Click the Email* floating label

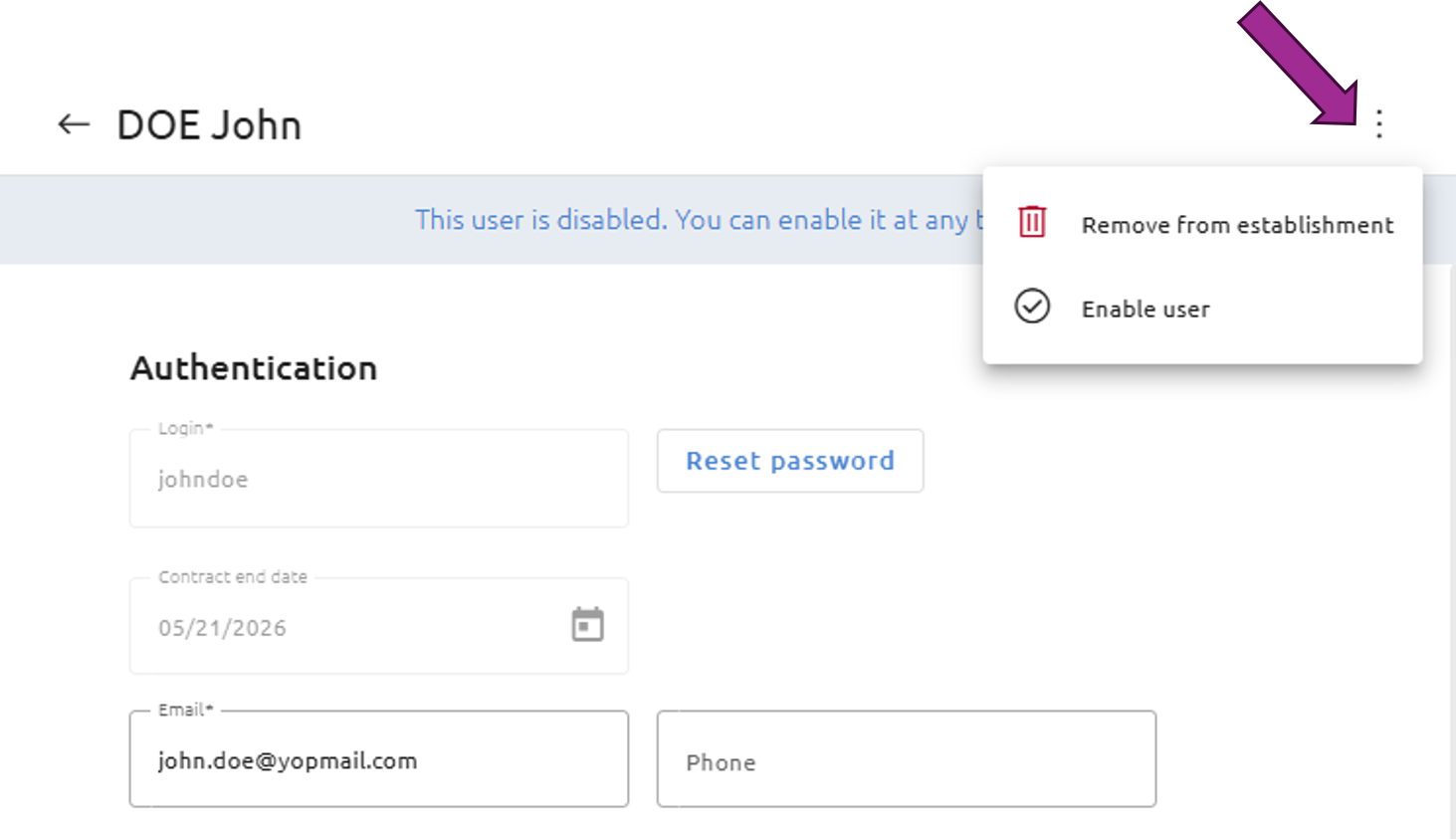coord(186,710)
